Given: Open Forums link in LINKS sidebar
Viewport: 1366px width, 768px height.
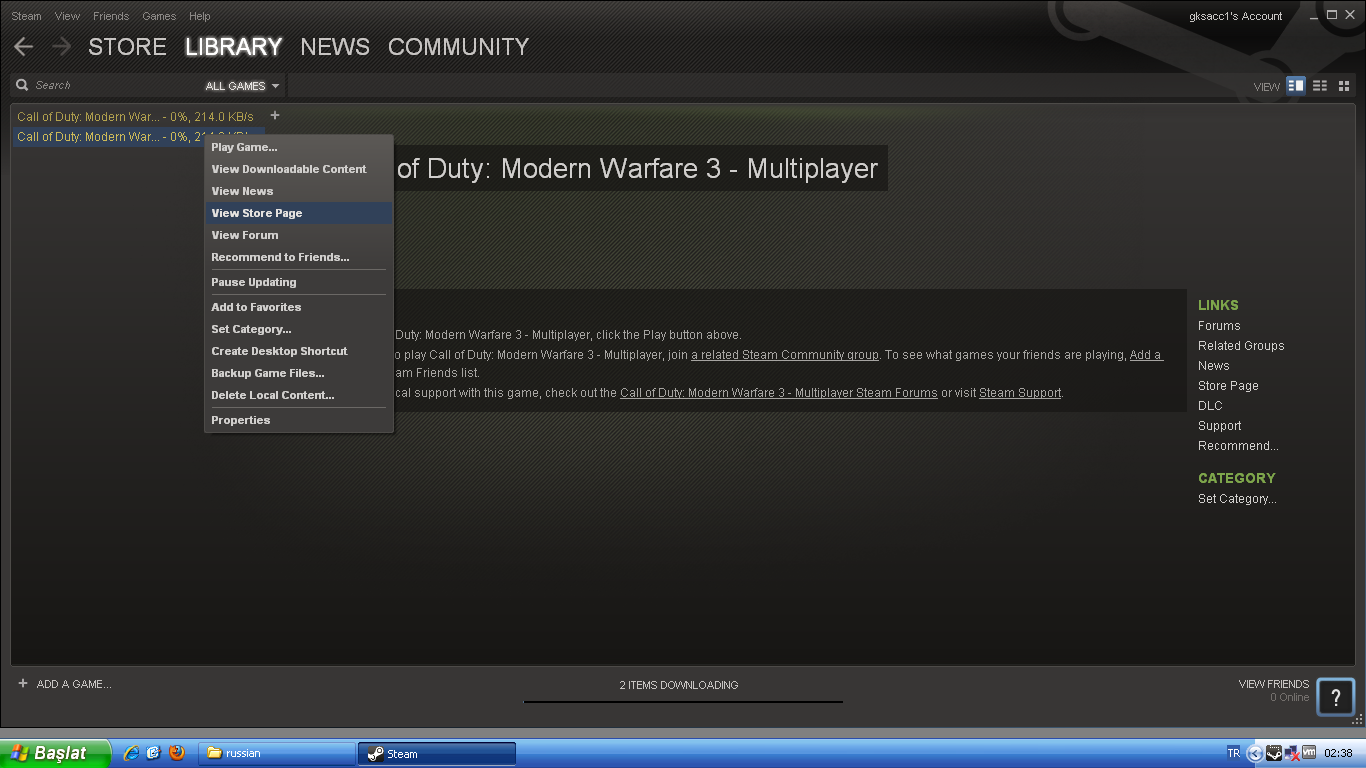Looking at the screenshot, I should coord(1219,326).
